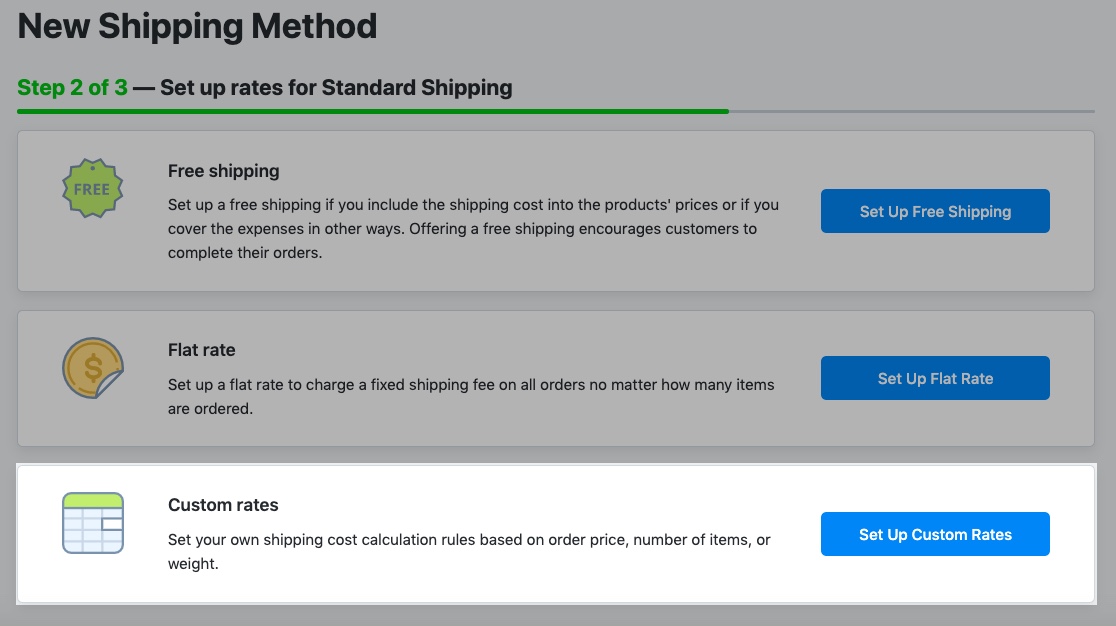Click the green FREE badge icon

[x=92, y=188]
